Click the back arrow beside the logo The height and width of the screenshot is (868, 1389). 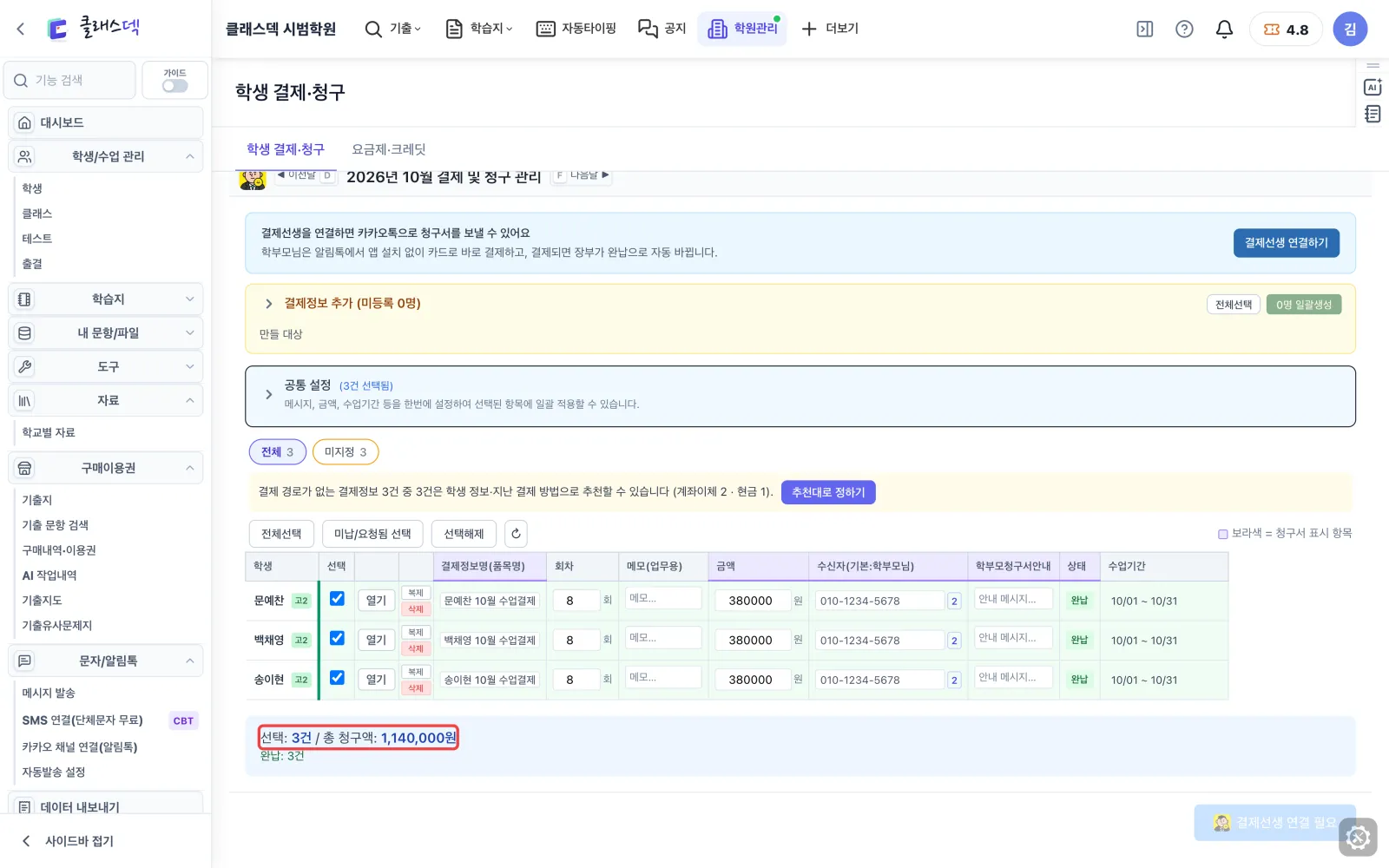point(21,29)
